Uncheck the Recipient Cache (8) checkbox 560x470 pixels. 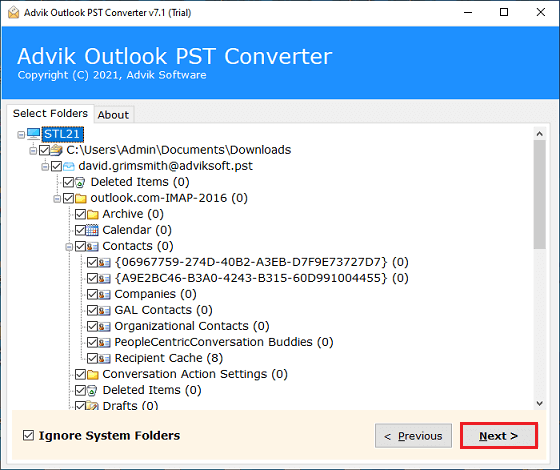tap(92, 358)
